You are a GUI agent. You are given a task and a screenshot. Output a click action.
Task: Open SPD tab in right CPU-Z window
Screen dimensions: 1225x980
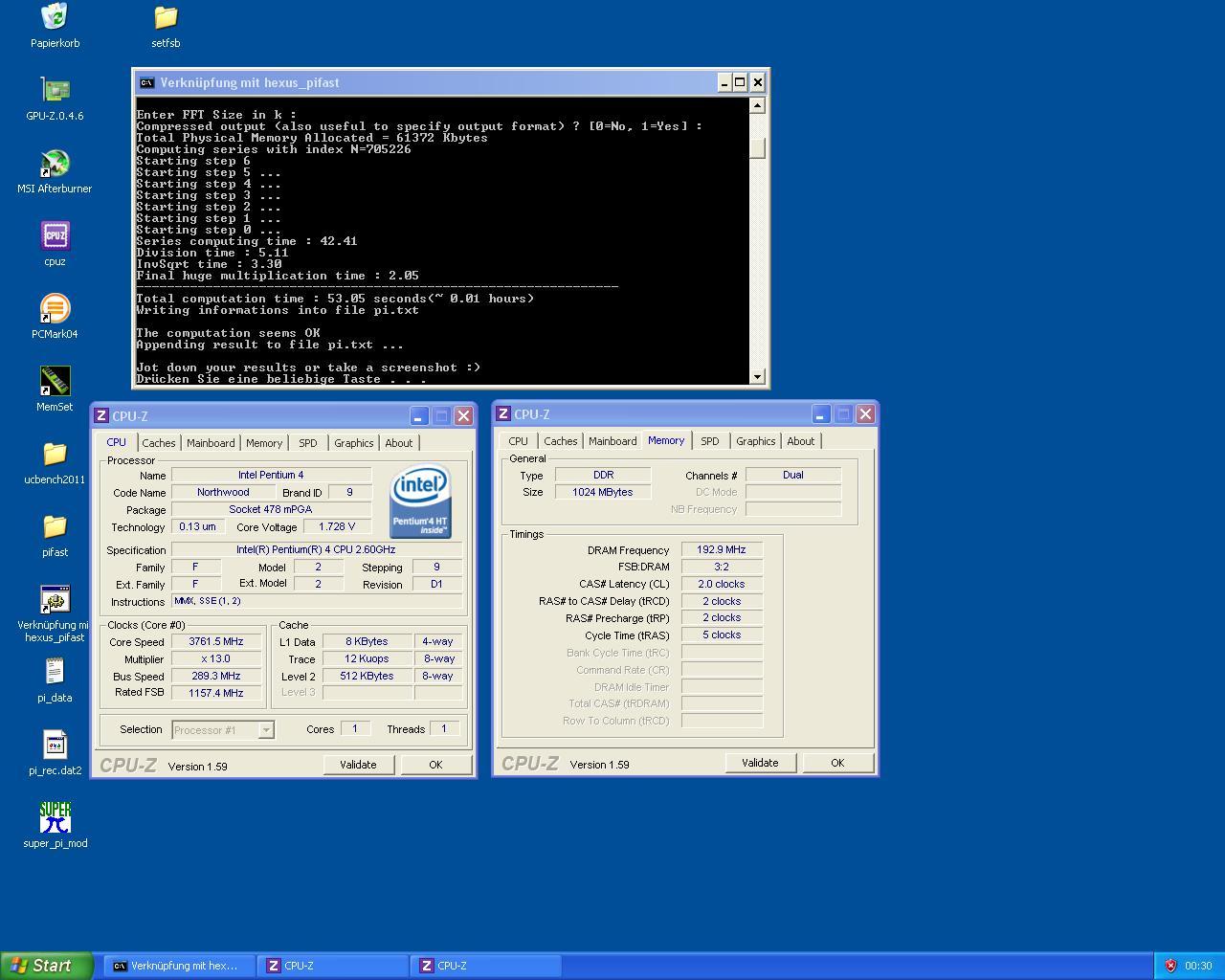pyautogui.click(x=709, y=441)
